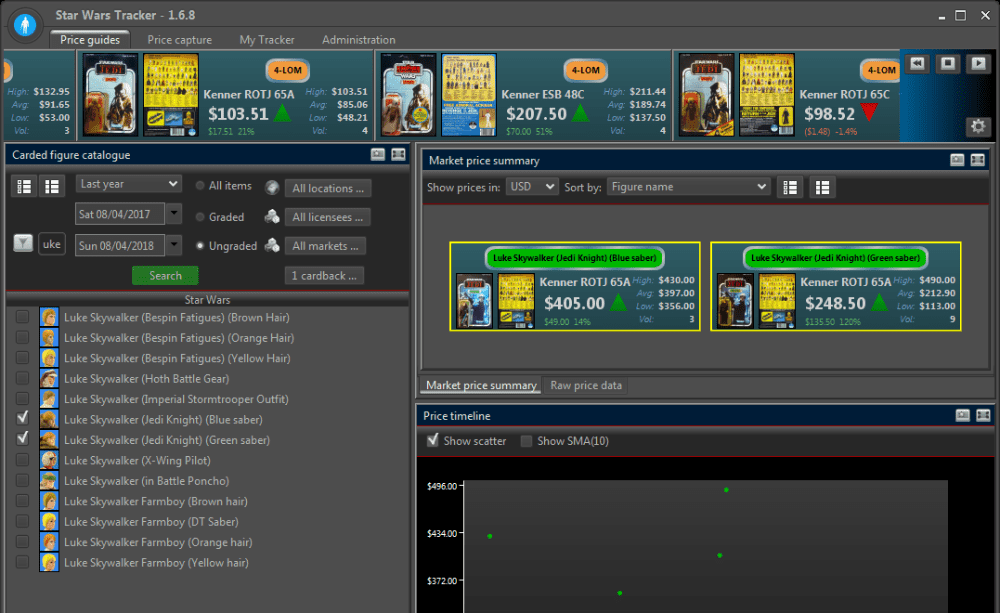Enable Show SMA(10) checkbox
The image size is (1000, 613).
[x=526, y=441]
